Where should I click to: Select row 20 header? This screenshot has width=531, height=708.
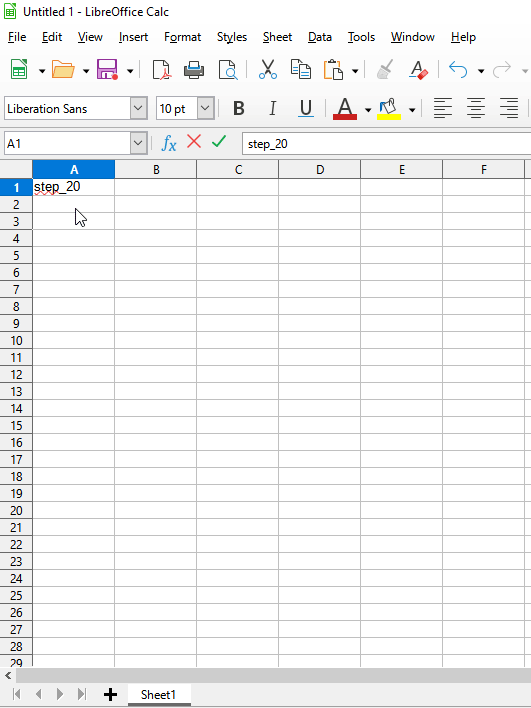coord(16,511)
